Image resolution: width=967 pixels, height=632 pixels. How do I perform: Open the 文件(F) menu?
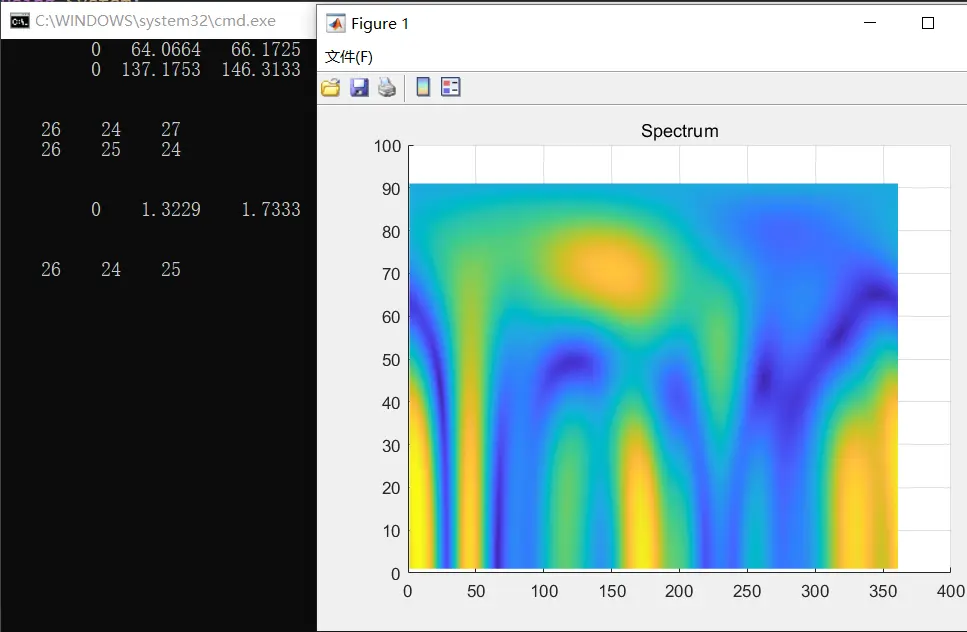[x=348, y=57]
